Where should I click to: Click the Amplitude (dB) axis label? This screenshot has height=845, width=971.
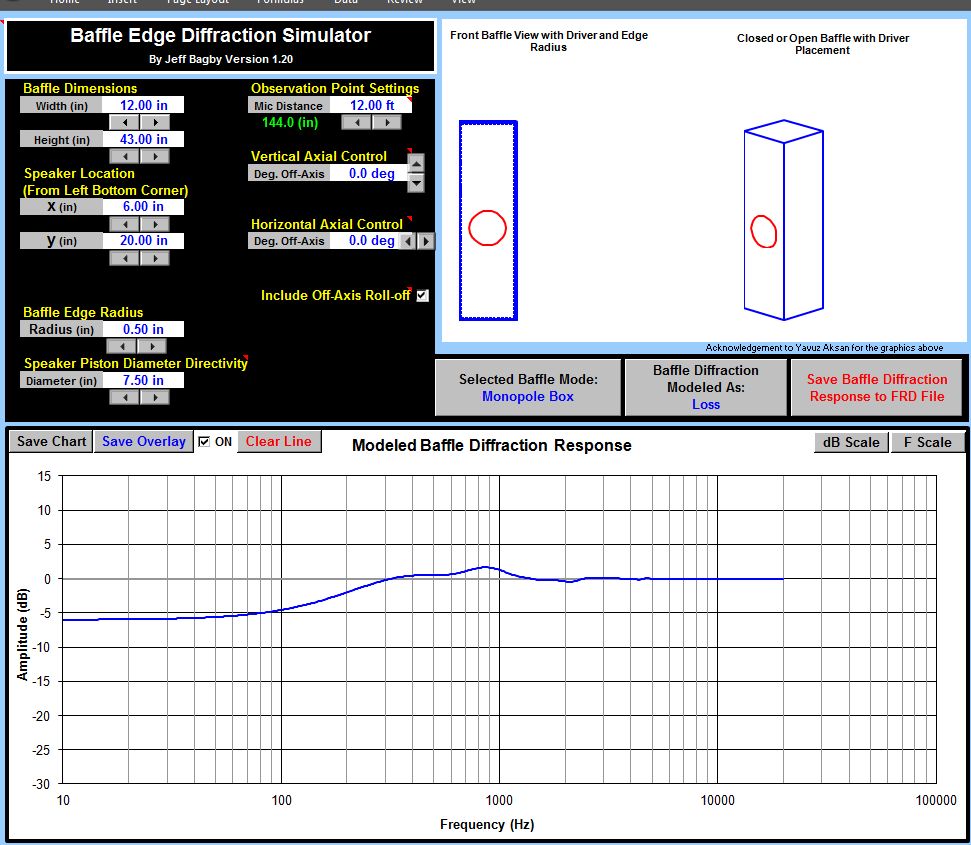[22, 634]
